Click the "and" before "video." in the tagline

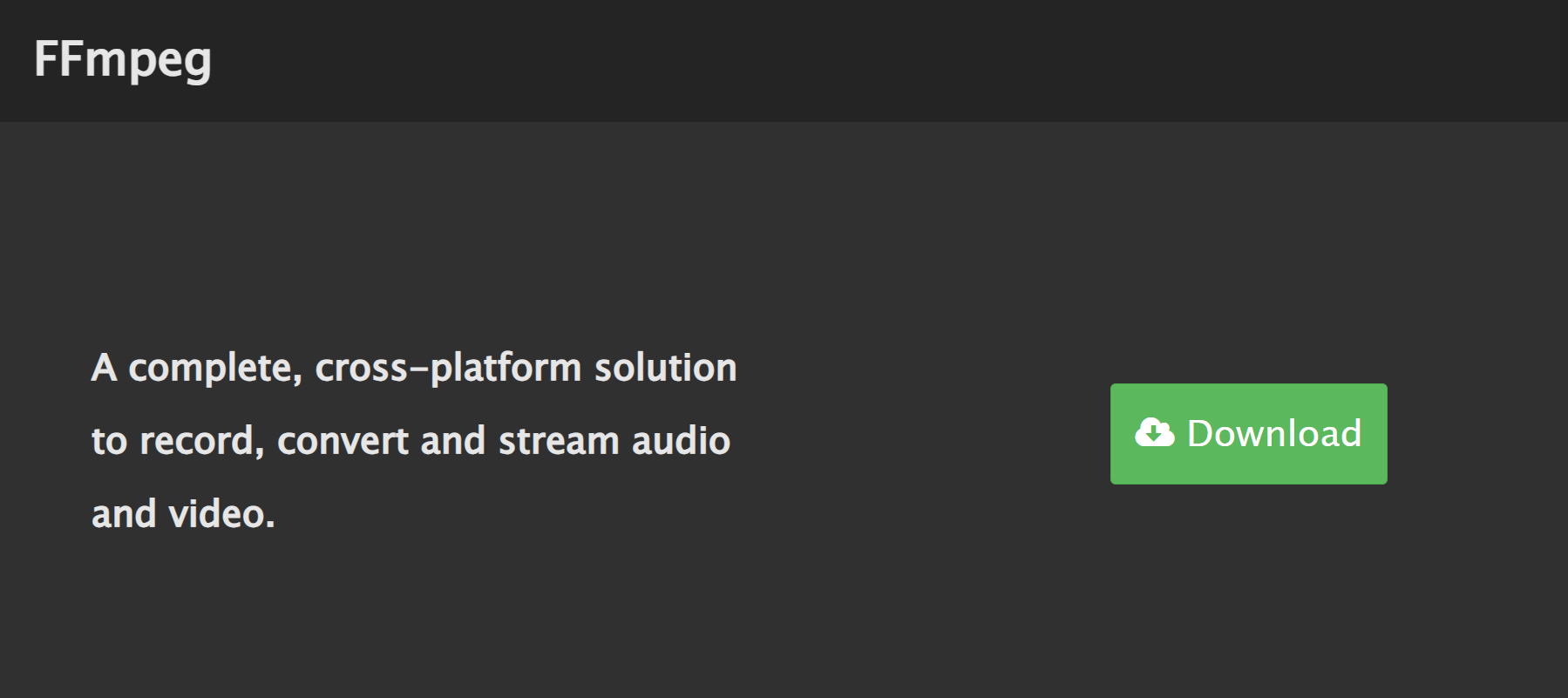point(124,514)
